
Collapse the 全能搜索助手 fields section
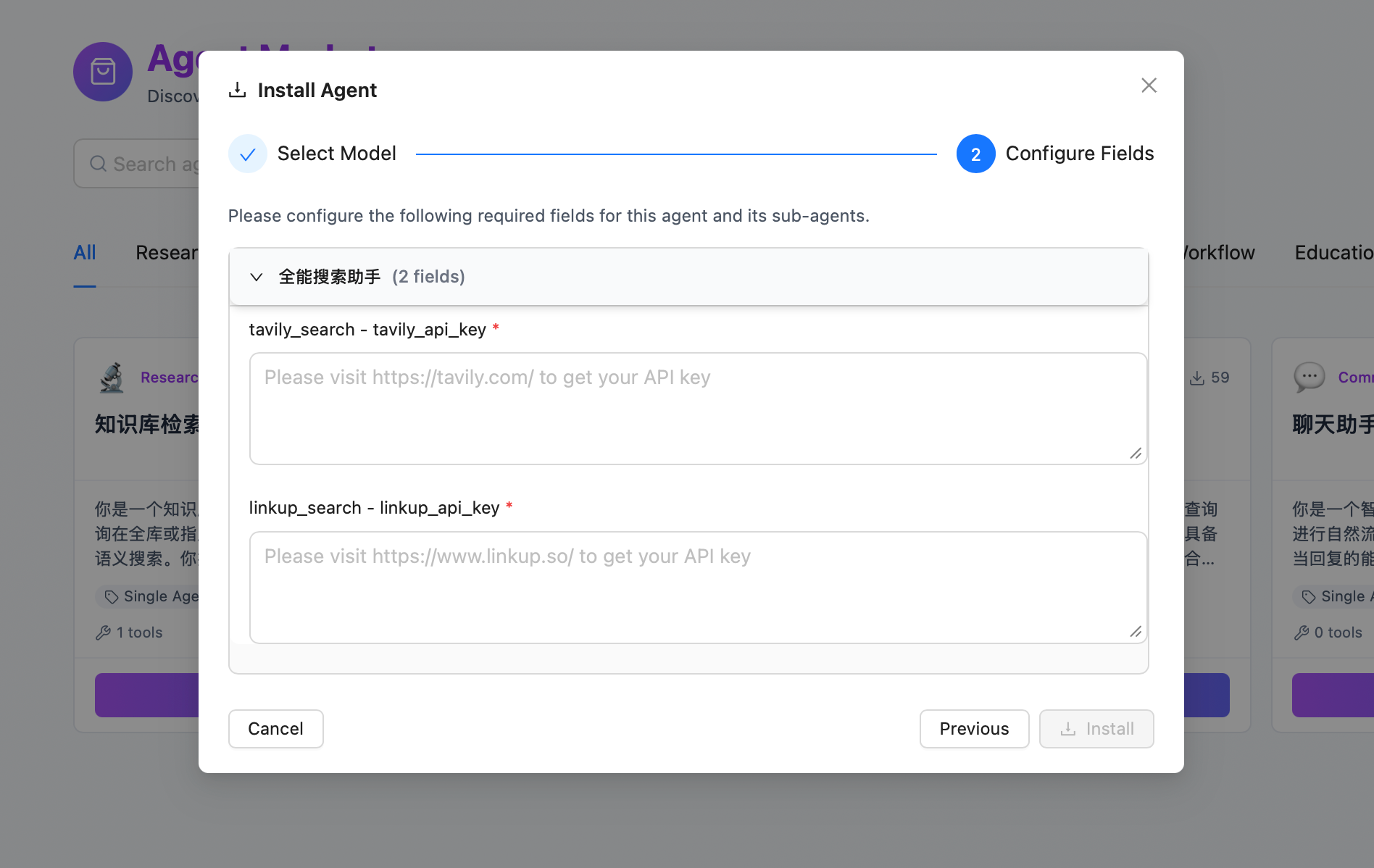click(x=256, y=277)
